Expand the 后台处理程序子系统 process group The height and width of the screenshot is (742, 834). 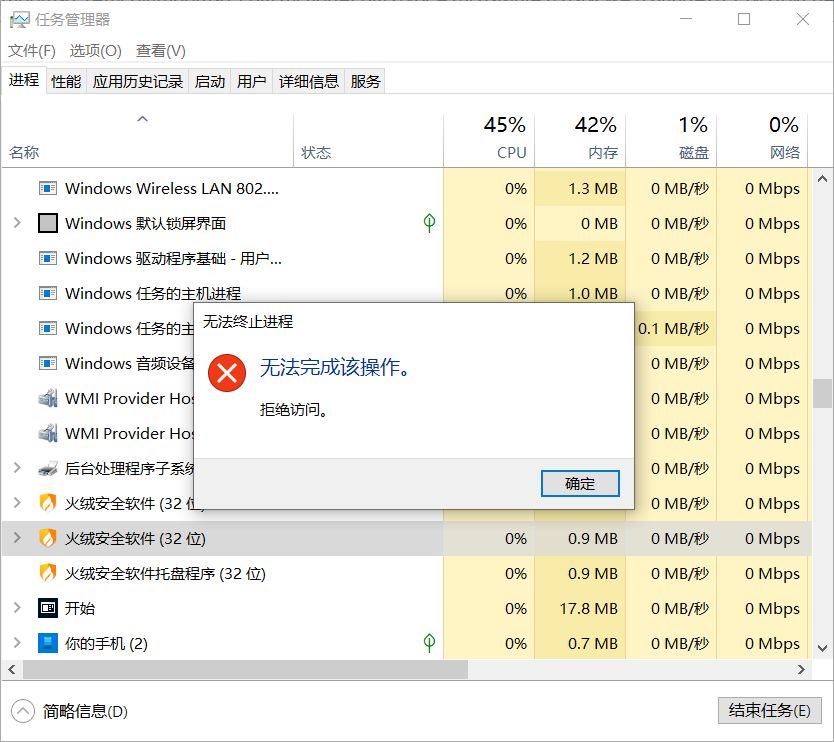(x=17, y=468)
